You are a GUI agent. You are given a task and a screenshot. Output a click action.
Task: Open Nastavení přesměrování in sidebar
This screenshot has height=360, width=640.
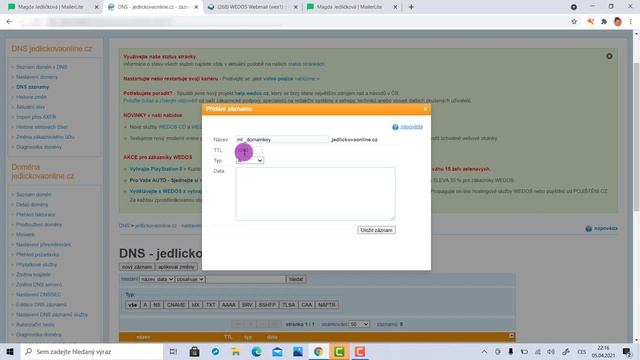click(x=43, y=245)
